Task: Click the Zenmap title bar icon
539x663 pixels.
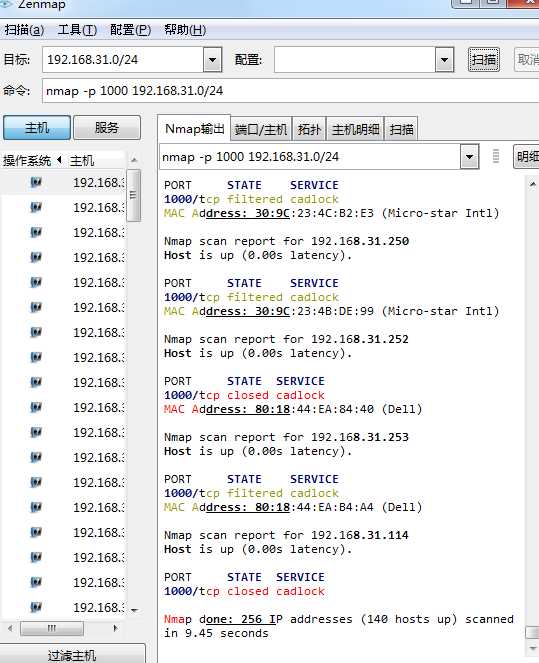Action: tap(6, 4)
